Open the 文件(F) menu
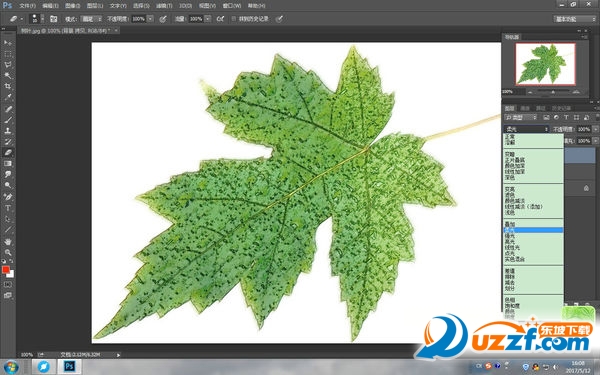 click(x=27, y=6)
